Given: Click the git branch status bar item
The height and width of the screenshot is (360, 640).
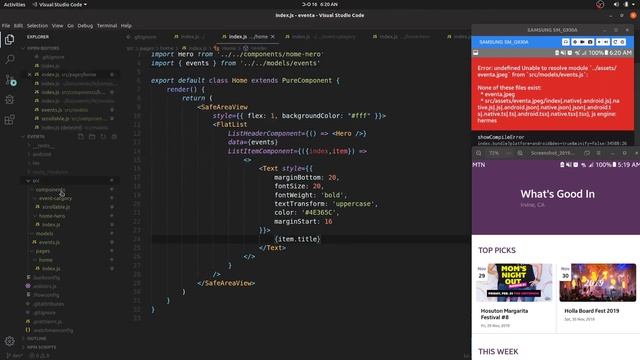Looking at the screenshot, I should (15, 356).
